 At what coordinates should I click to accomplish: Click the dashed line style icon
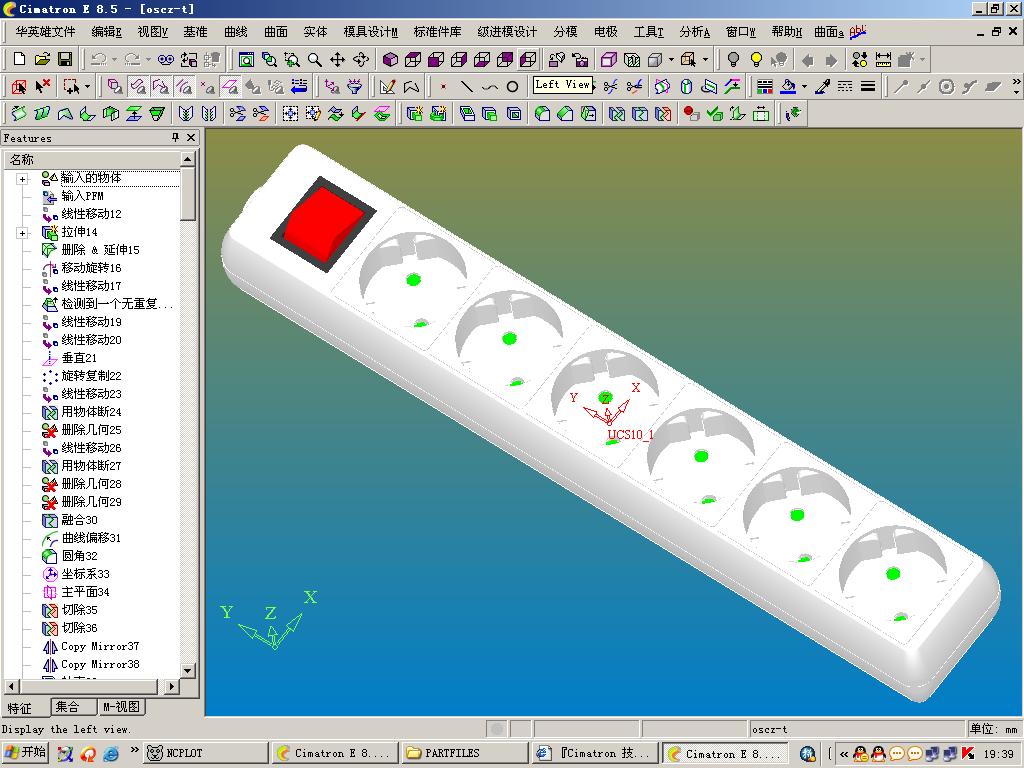[x=845, y=86]
